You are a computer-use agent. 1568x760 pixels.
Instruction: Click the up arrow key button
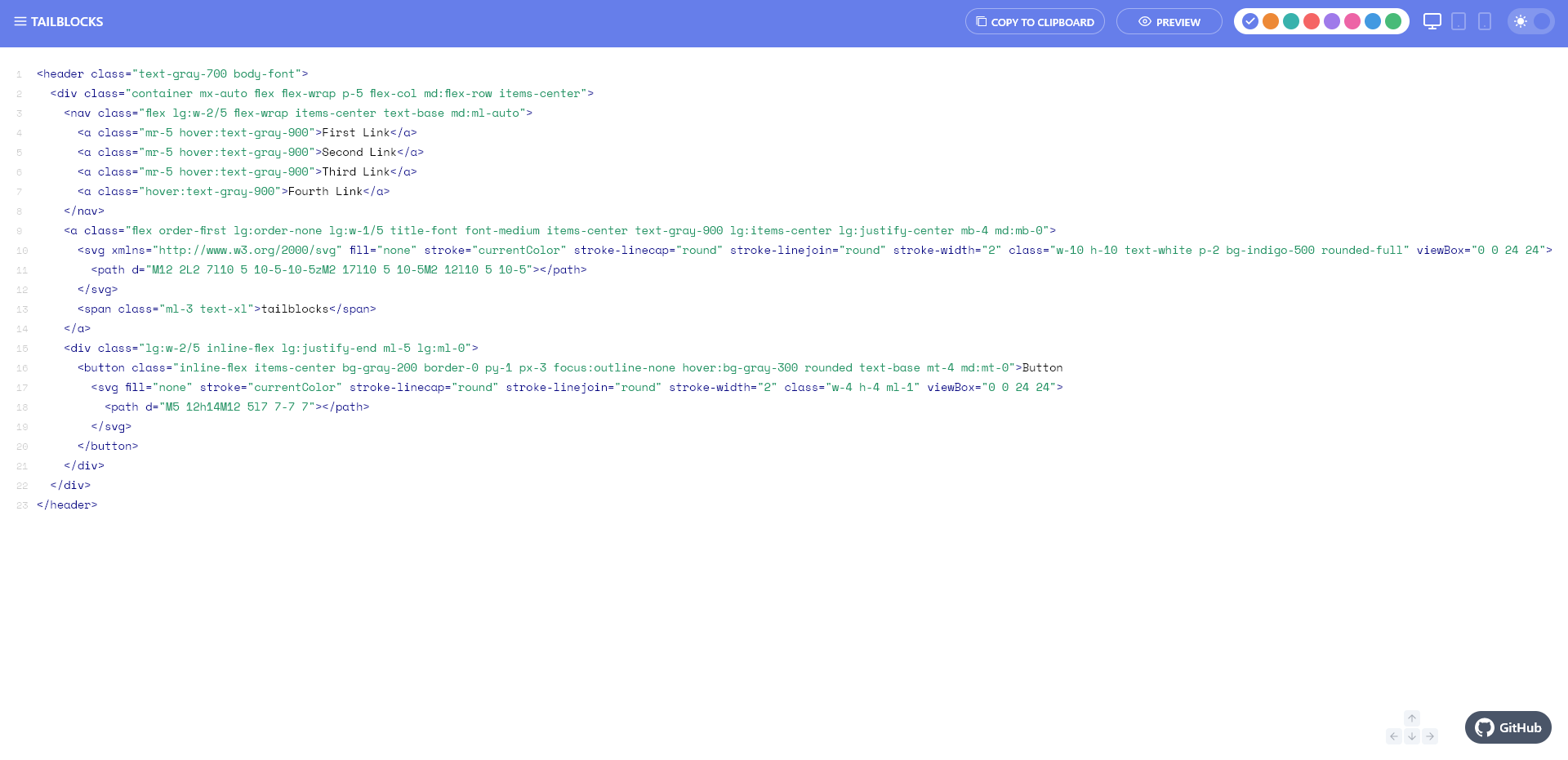(x=1412, y=718)
